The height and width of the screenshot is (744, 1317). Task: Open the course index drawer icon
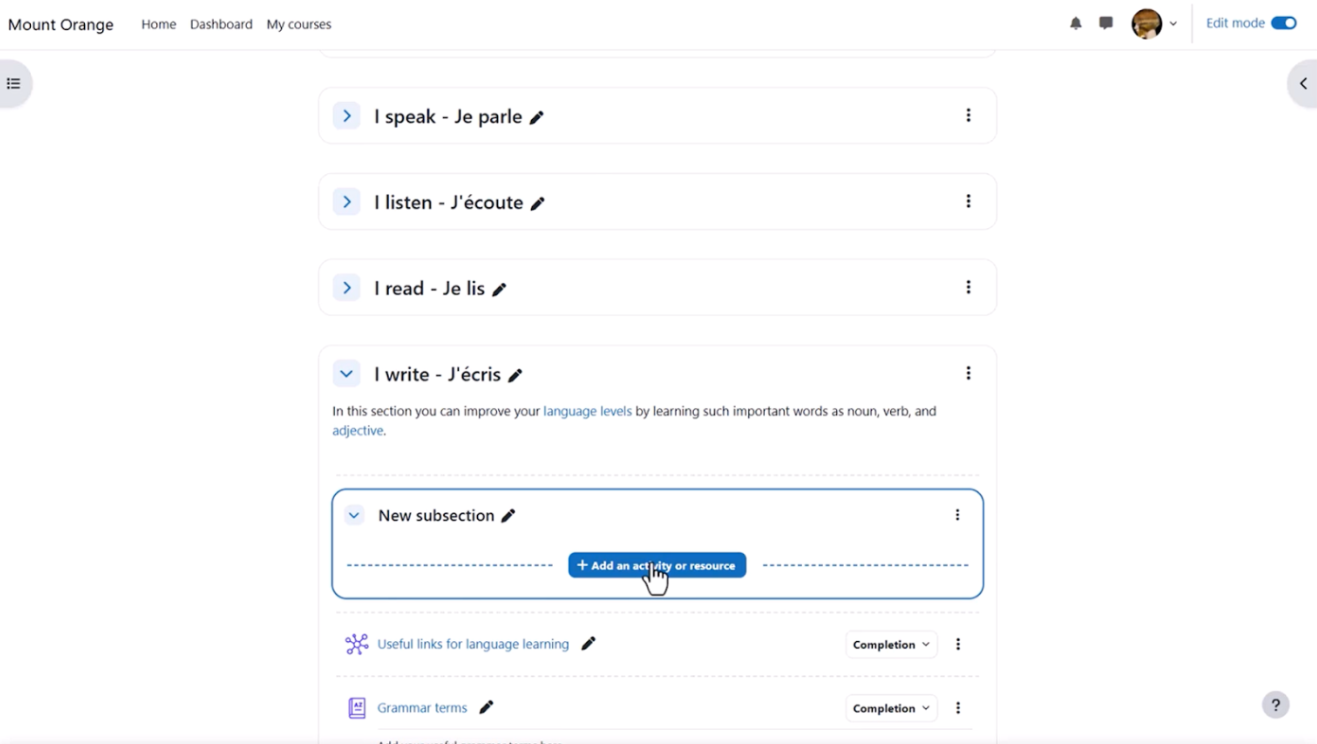point(14,84)
